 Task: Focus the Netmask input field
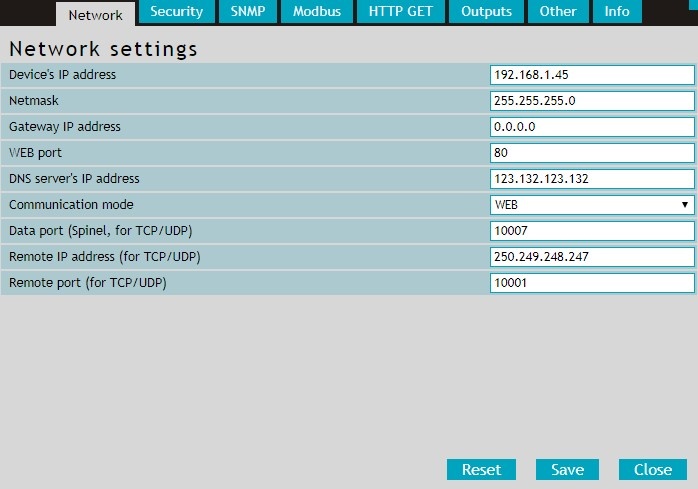pos(592,101)
